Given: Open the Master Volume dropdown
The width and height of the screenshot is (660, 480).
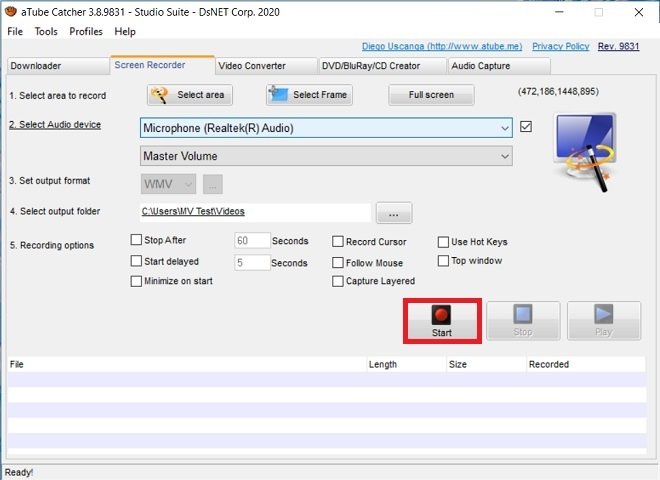Looking at the screenshot, I should (x=326, y=156).
